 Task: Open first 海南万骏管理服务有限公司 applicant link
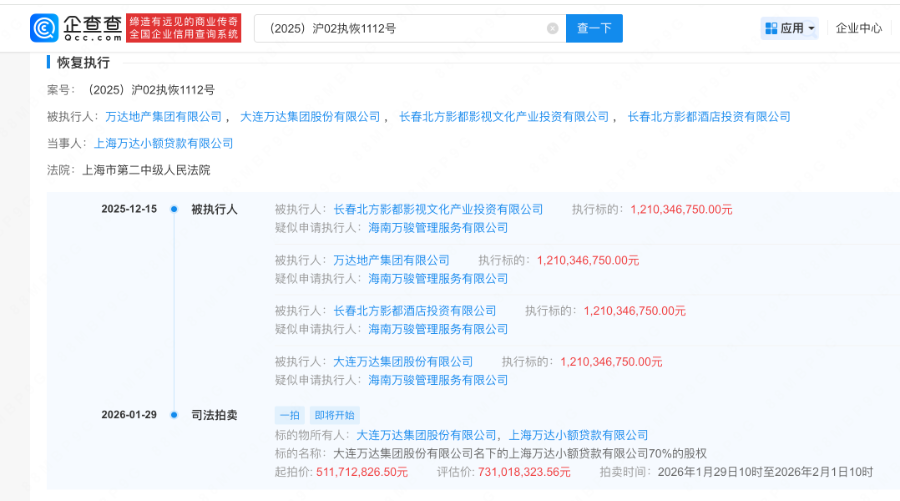[438, 228]
